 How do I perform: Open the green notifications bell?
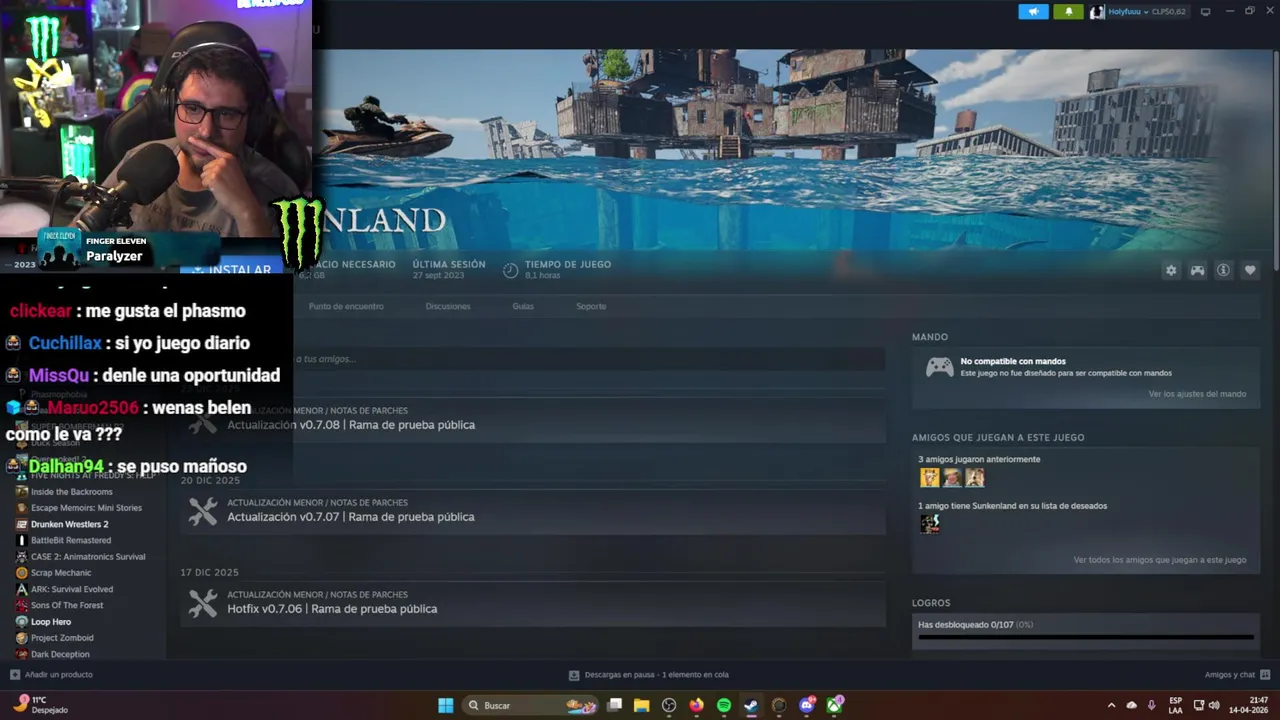[1068, 11]
